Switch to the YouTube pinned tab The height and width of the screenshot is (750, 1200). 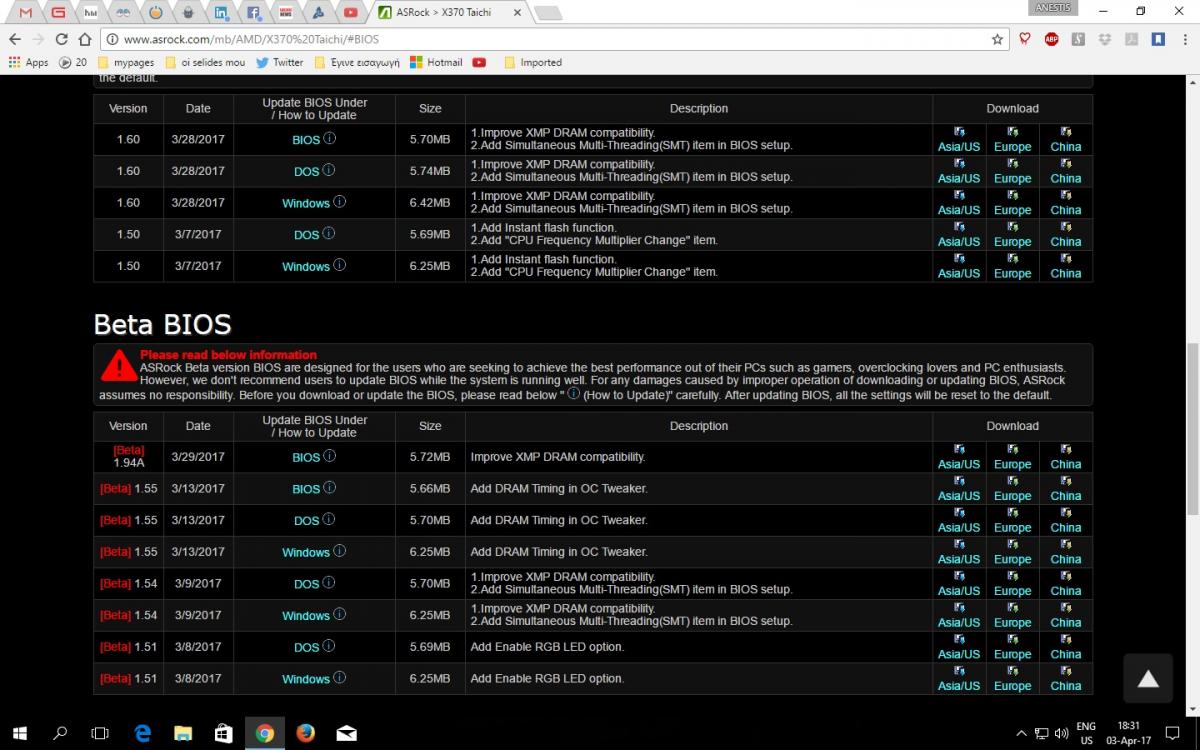350,12
